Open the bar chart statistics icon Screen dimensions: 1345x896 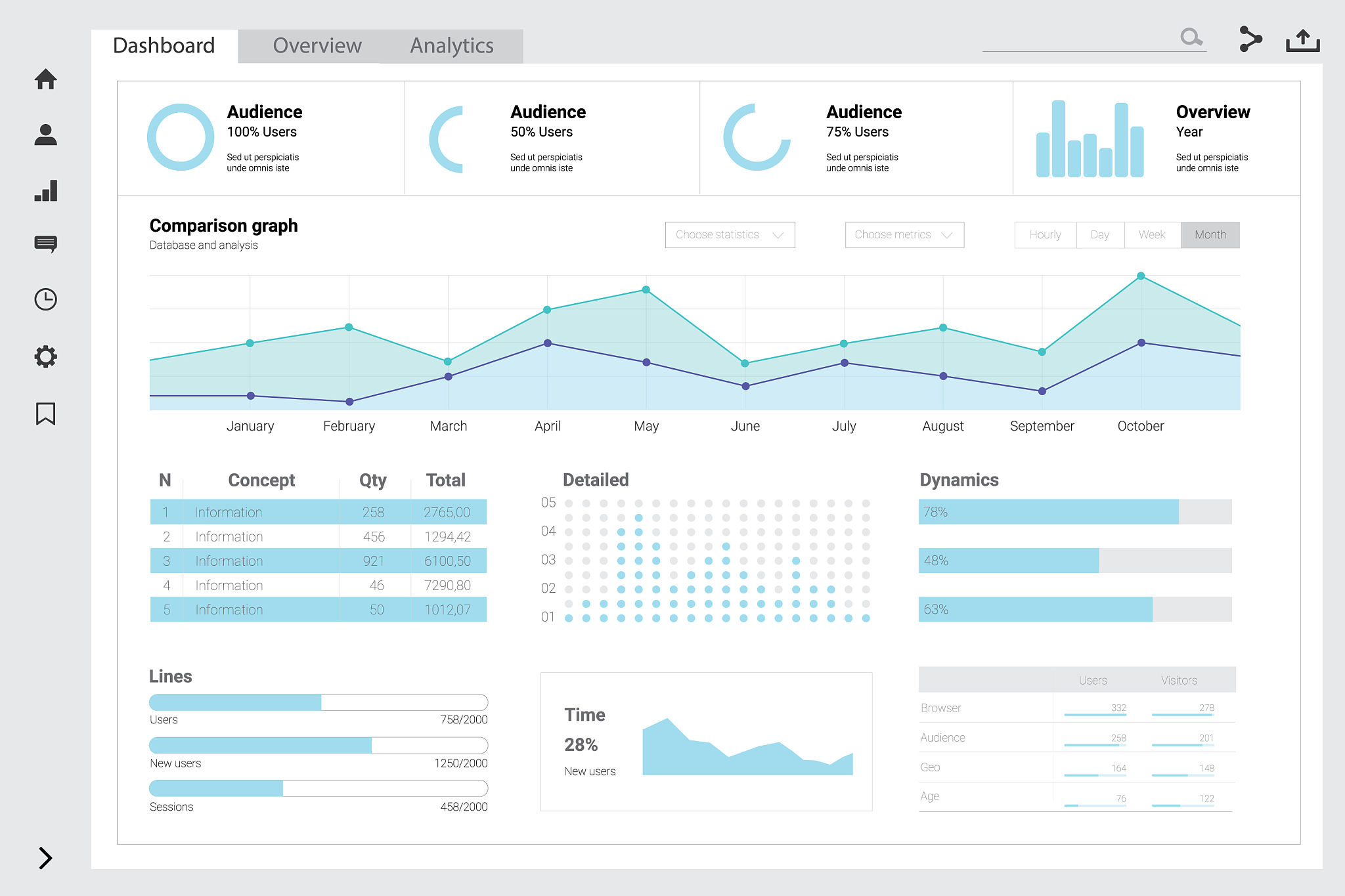46,190
